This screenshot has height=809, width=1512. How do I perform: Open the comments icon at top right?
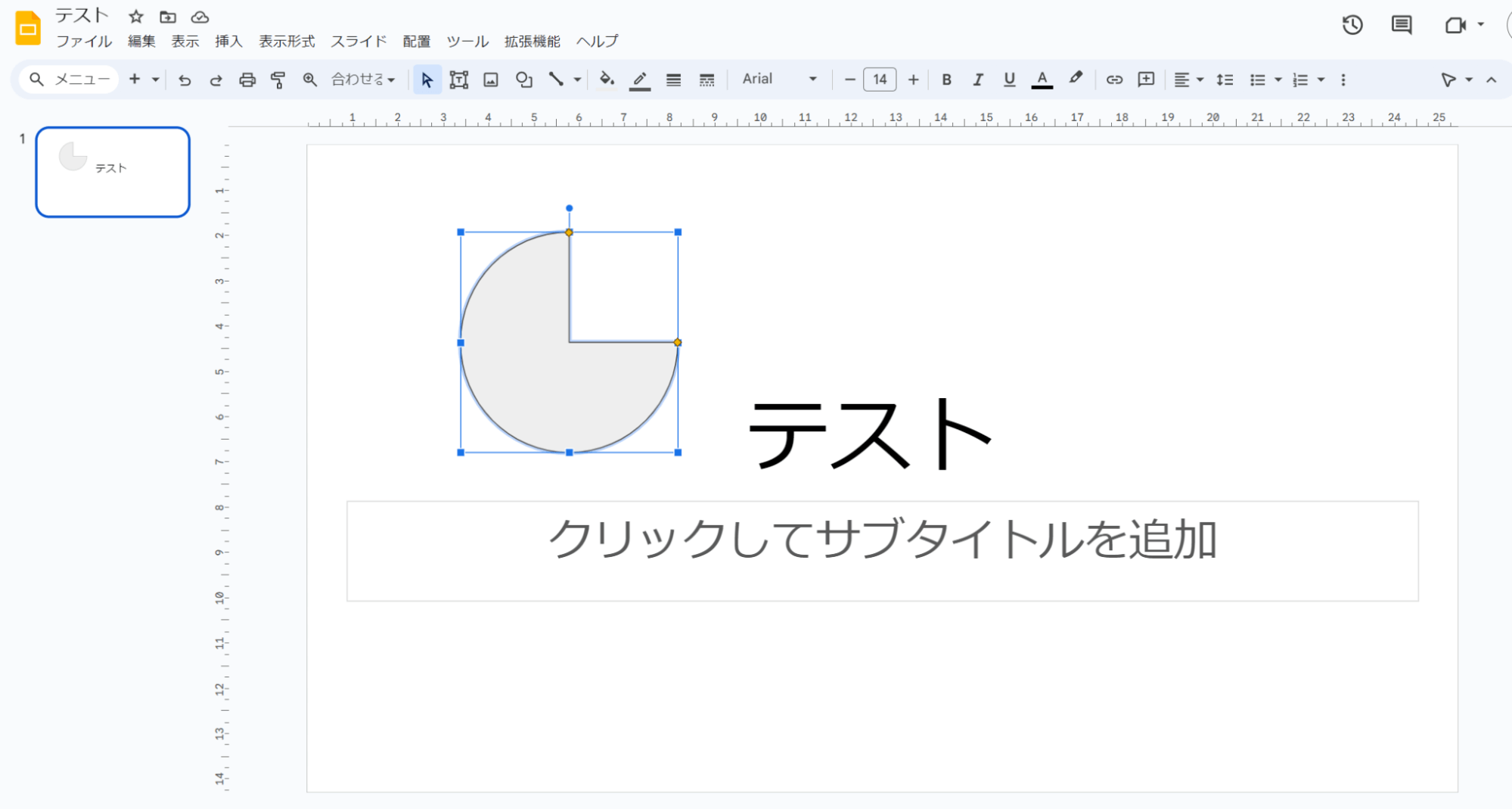pyautogui.click(x=1401, y=25)
